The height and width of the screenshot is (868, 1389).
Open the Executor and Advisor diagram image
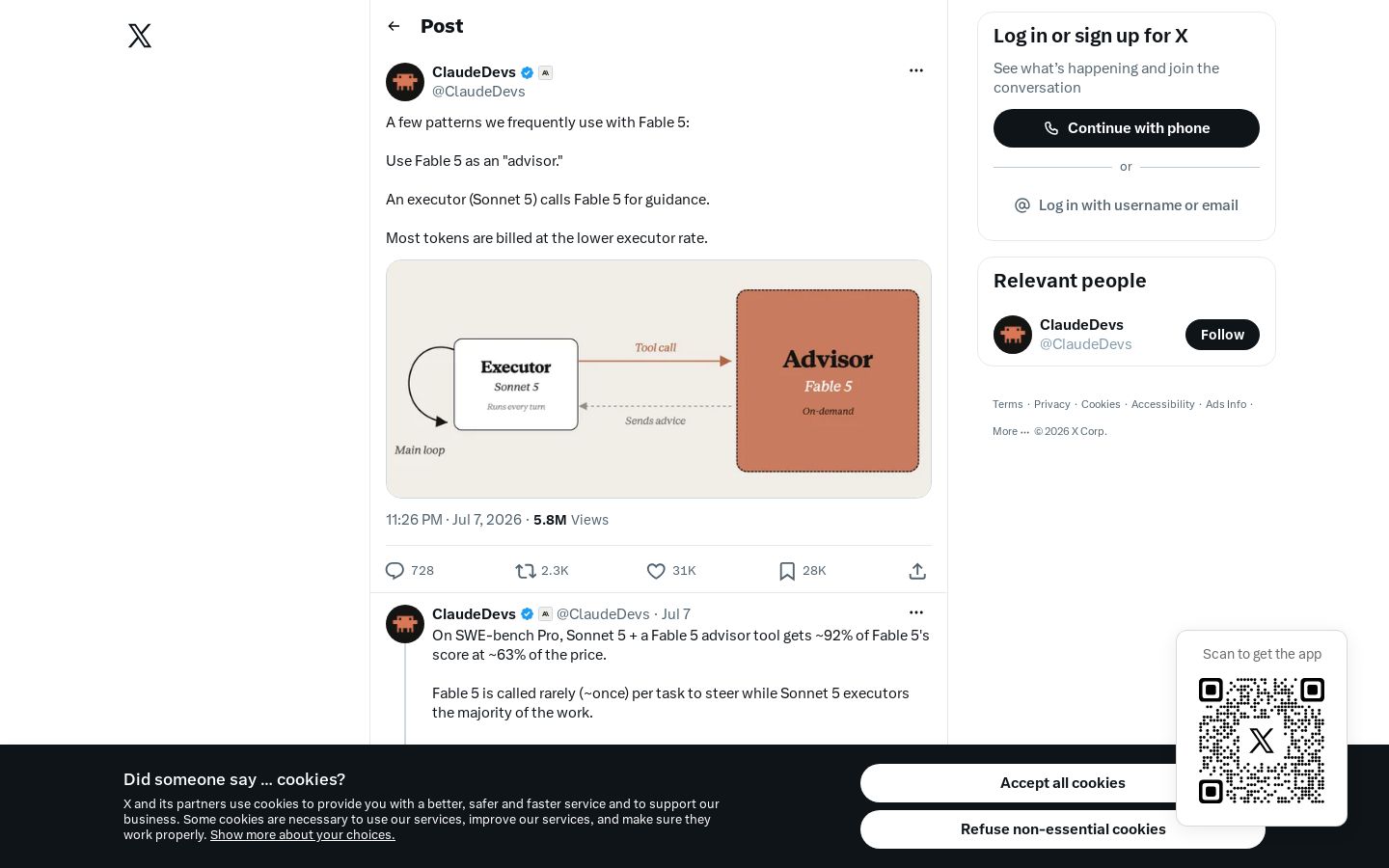(x=659, y=379)
